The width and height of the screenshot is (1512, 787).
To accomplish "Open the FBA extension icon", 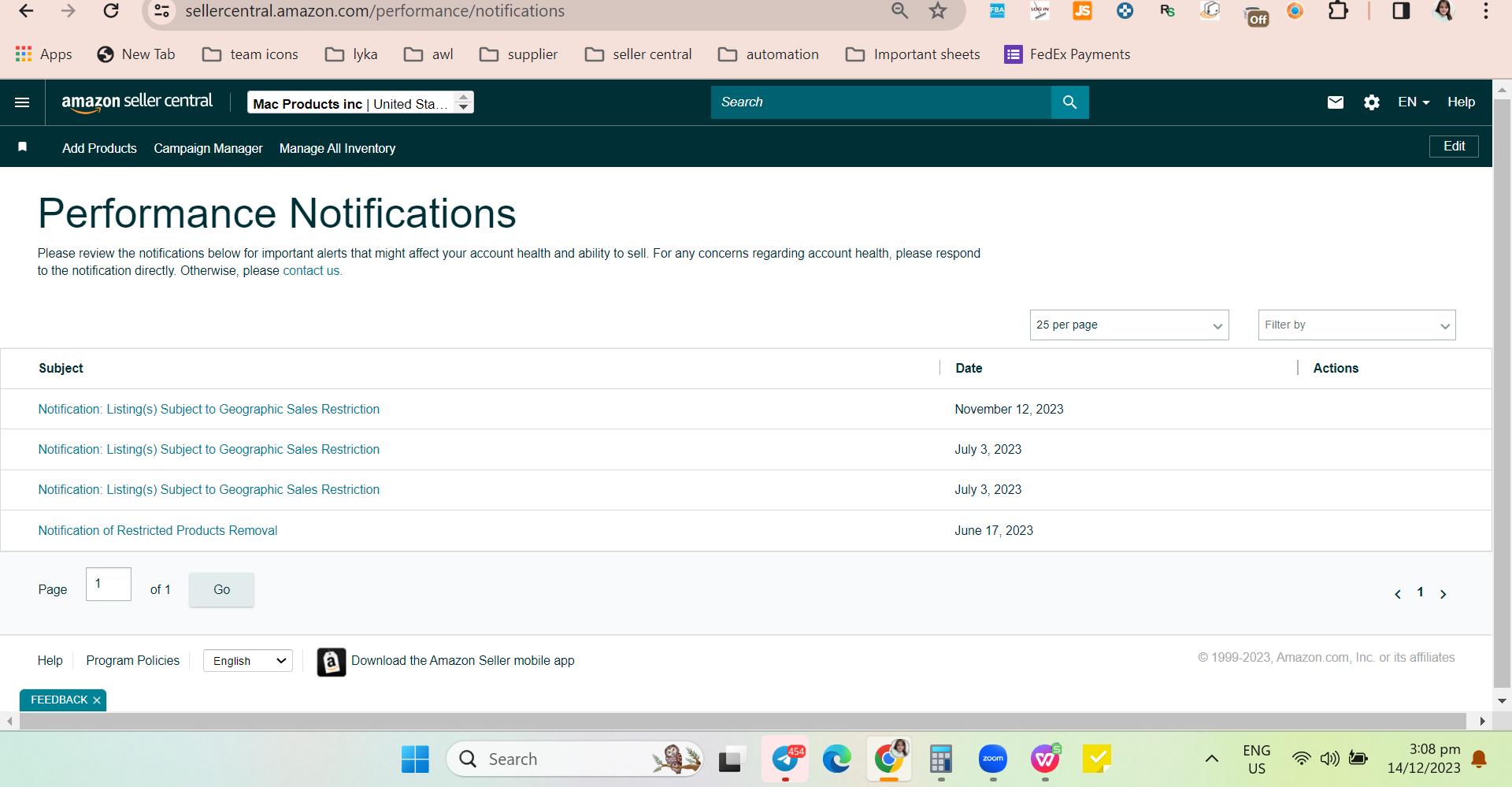I will [x=997, y=10].
